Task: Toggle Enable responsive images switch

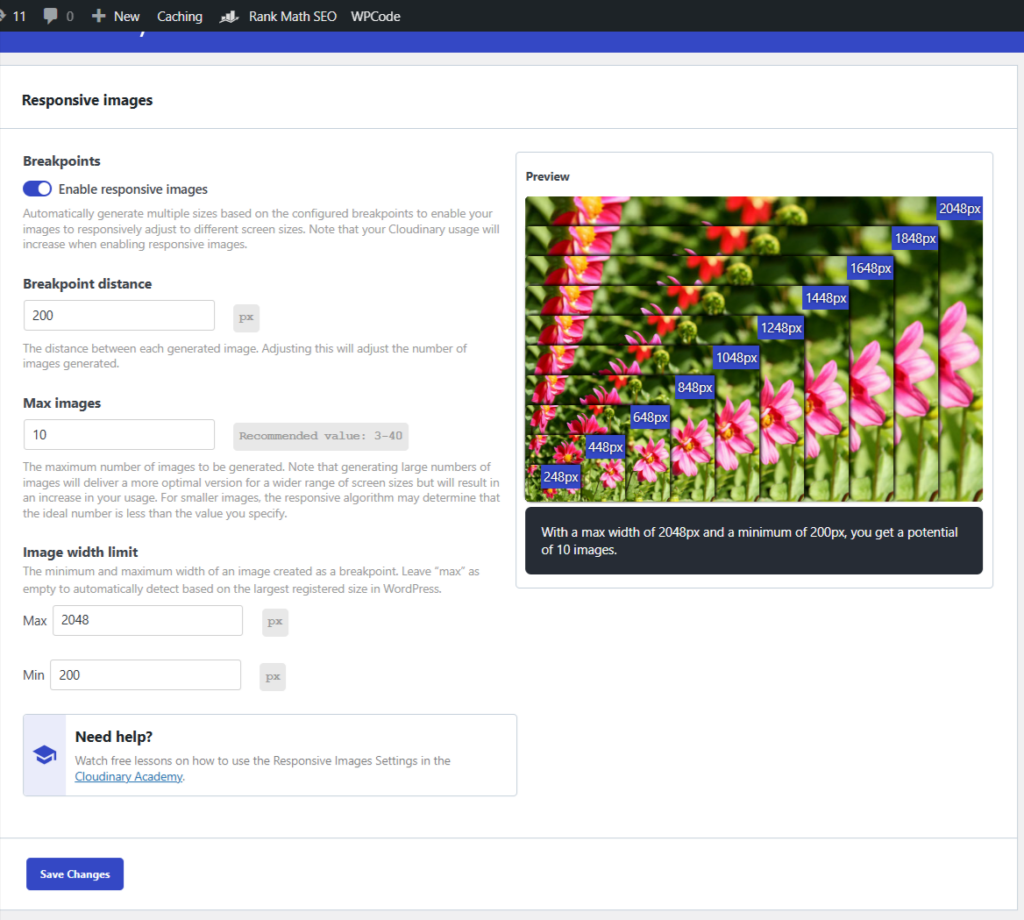Action: click(x=37, y=189)
